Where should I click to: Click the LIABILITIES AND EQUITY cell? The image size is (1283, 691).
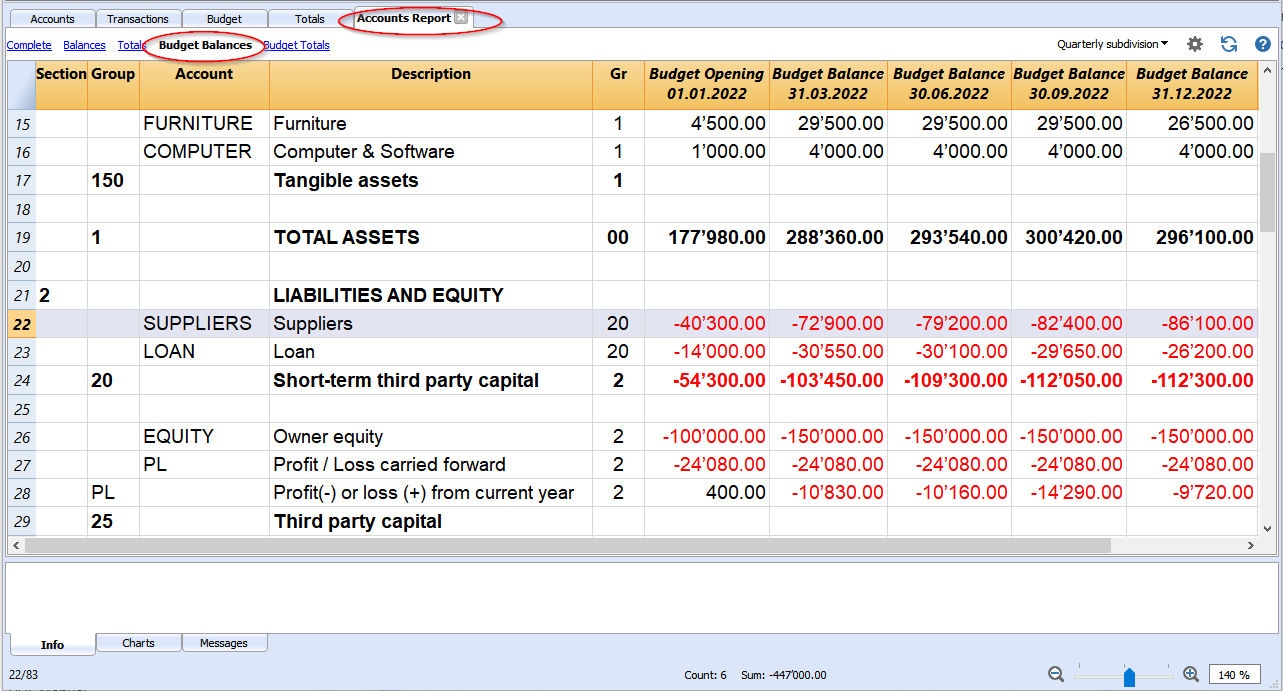[431, 296]
